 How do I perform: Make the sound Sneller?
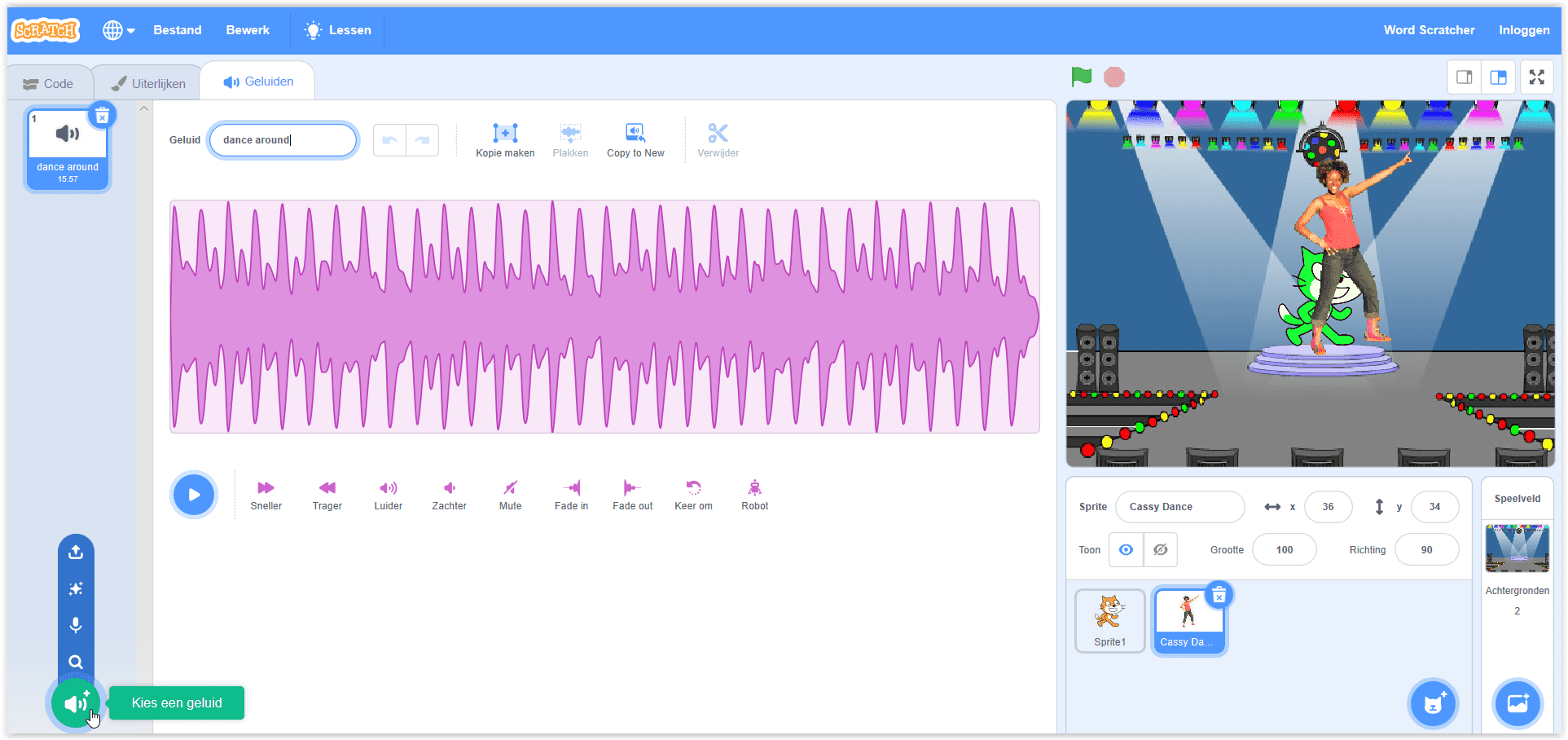pos(266,494)
